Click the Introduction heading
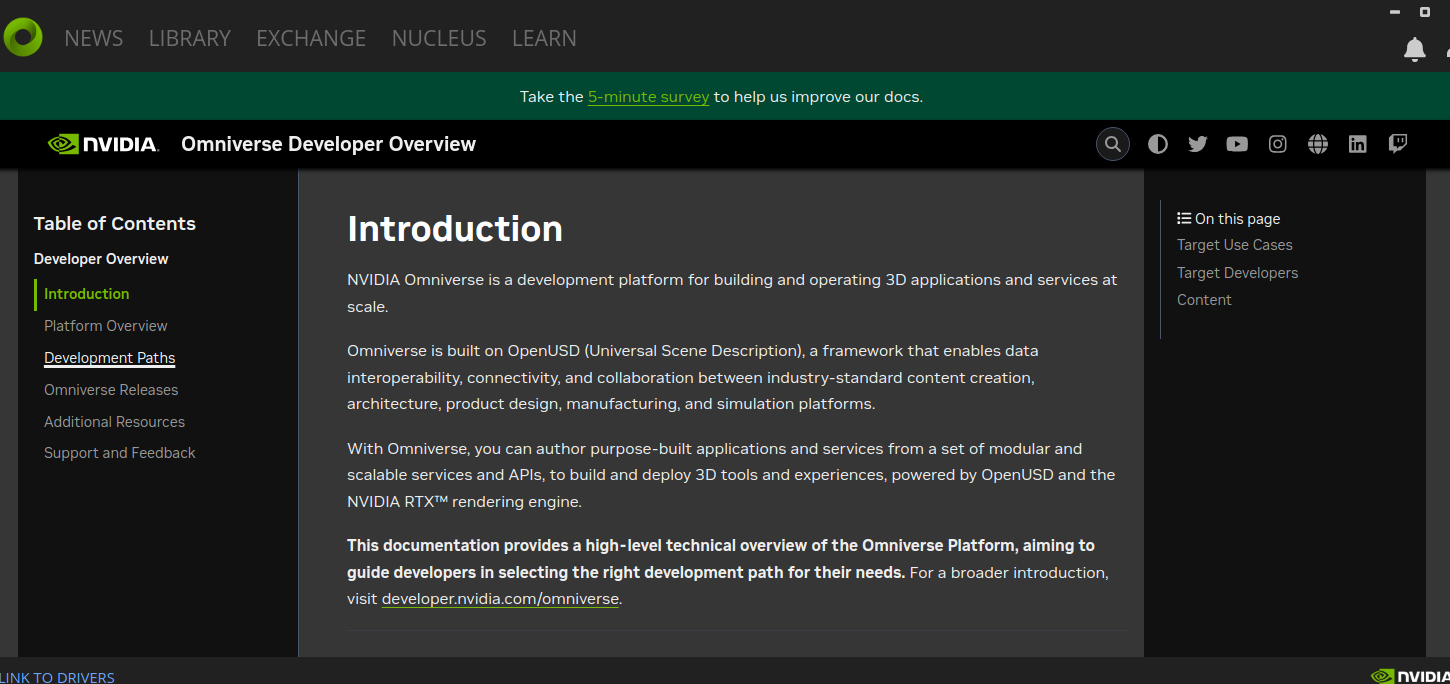This screenshot has height=684, width=1450. tap(455, 229)
